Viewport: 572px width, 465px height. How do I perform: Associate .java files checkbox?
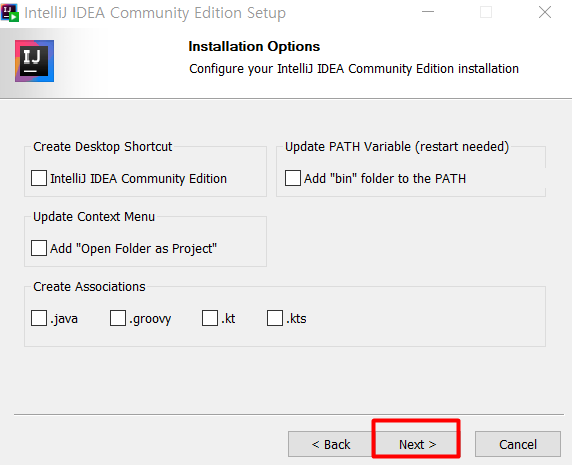click(39, 318)
